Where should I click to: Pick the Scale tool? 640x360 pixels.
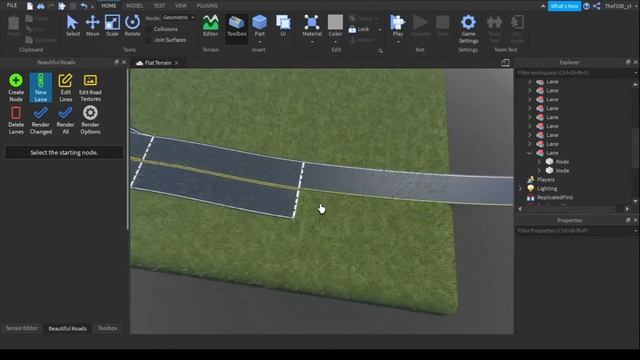click(x=112, y=26)
